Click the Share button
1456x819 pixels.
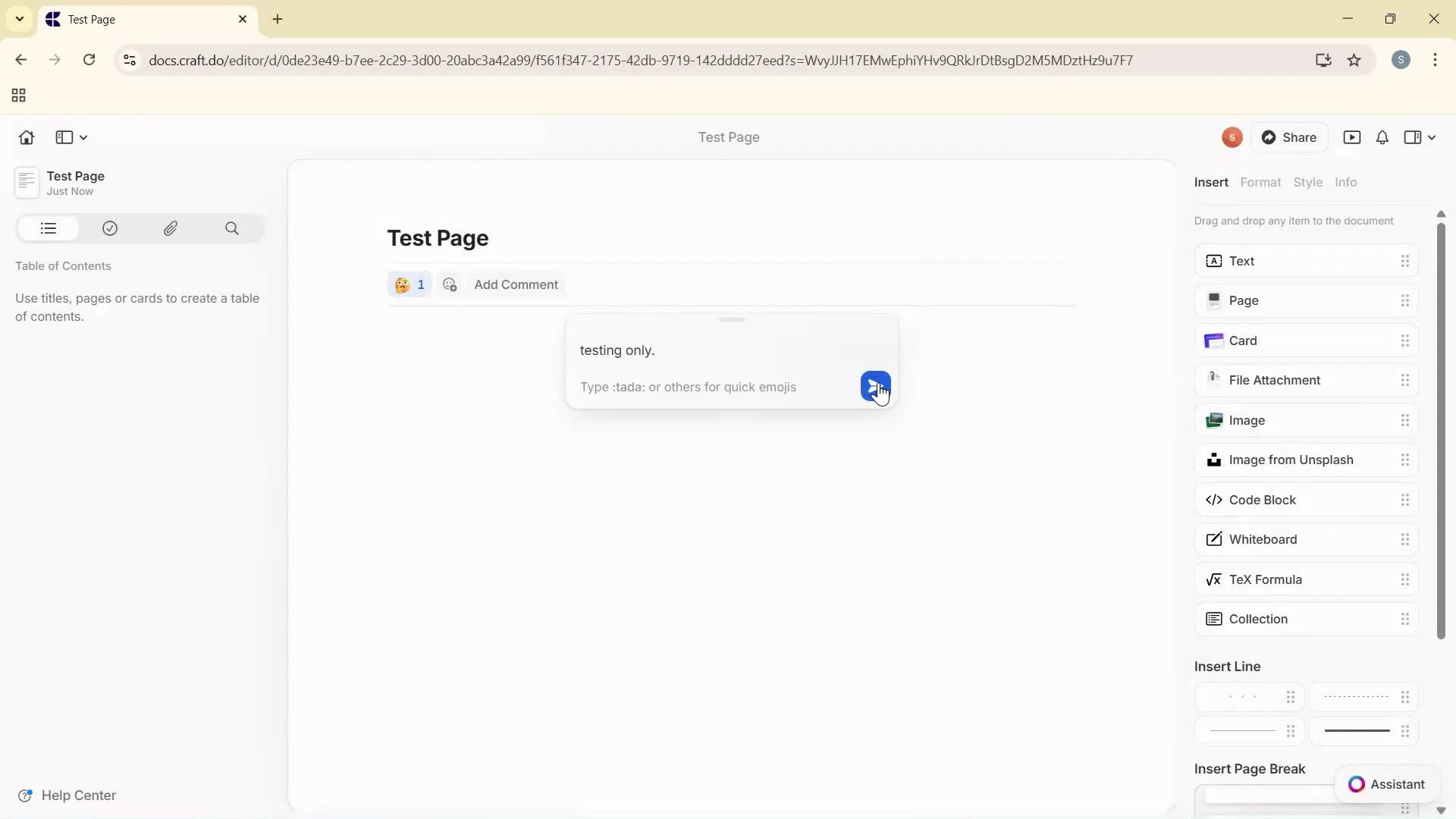1291,137
